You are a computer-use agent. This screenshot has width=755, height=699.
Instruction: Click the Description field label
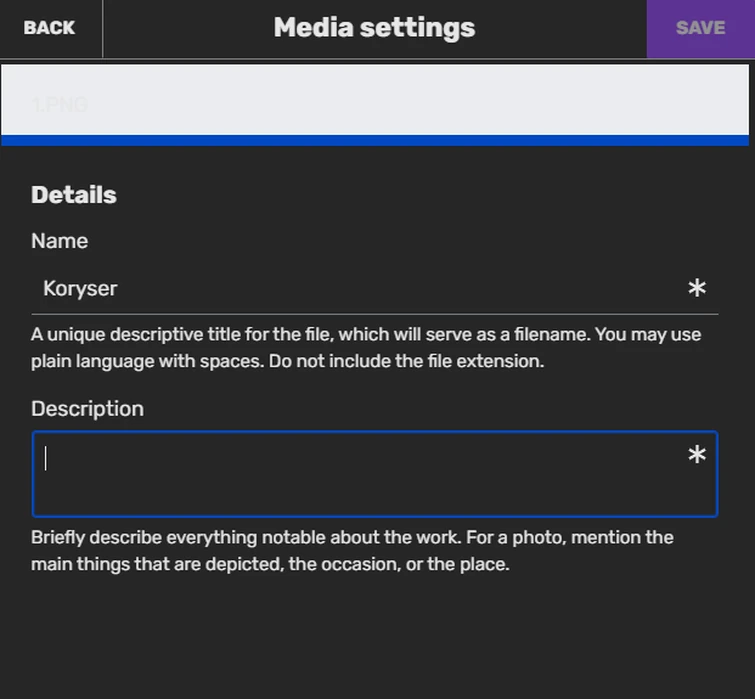pyautogui.click(x=87, y=408)
